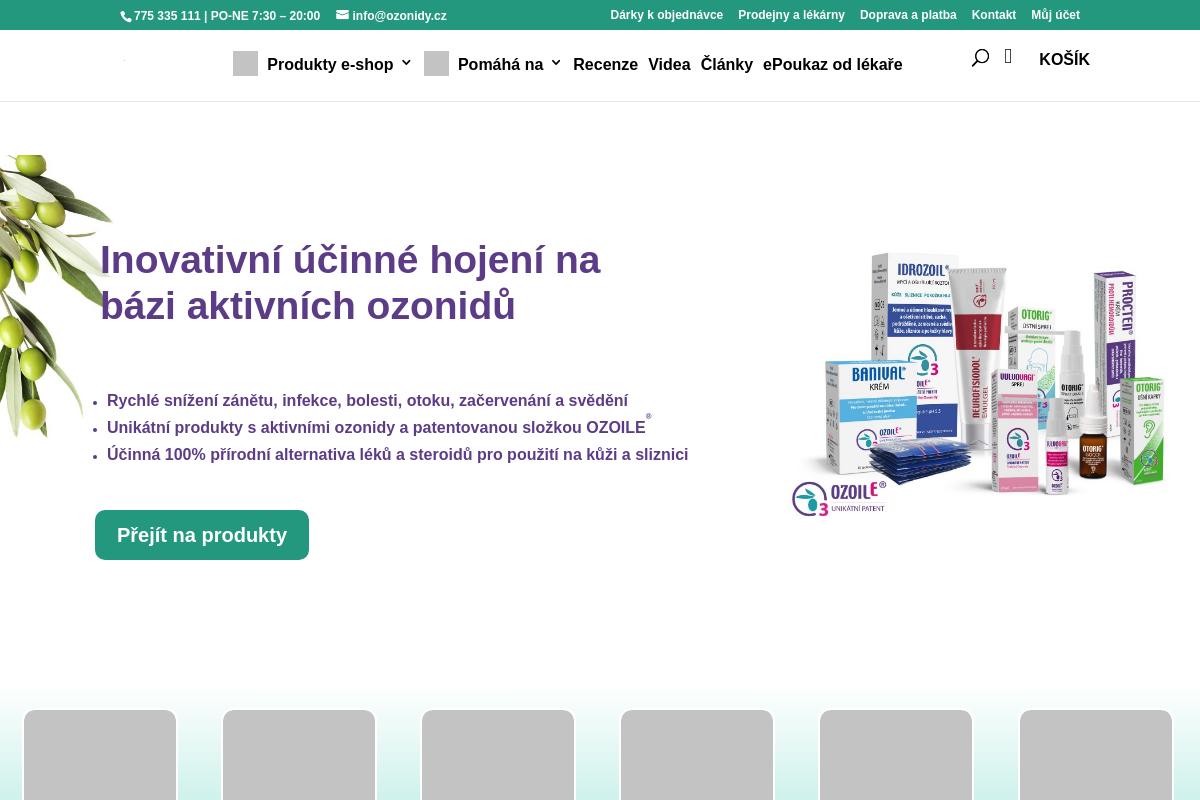Click the Inovativní účinné hojení headline
1200x800 pixels.
[x=350, y=283]
